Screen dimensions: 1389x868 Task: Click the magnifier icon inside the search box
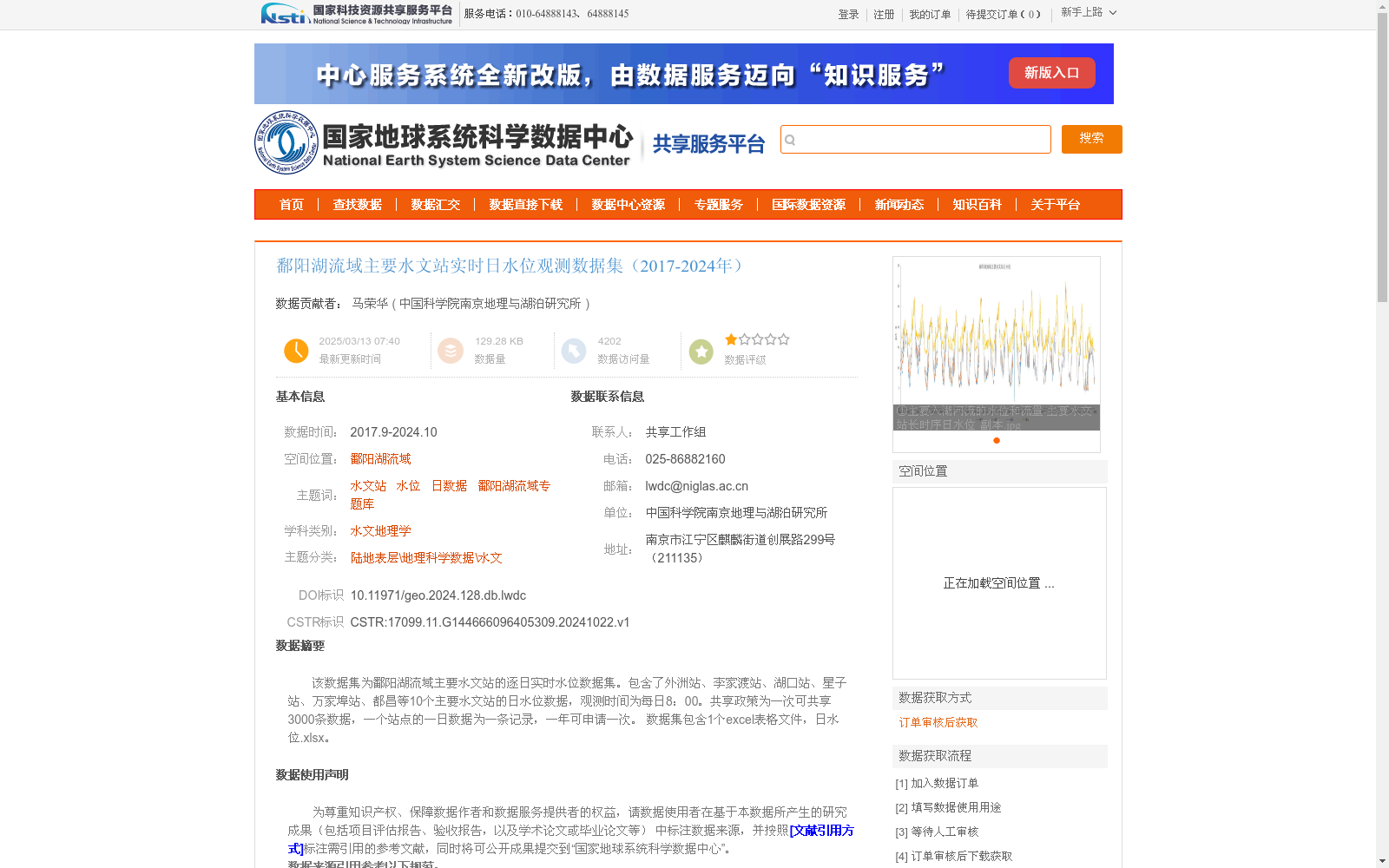coord(793,139)
